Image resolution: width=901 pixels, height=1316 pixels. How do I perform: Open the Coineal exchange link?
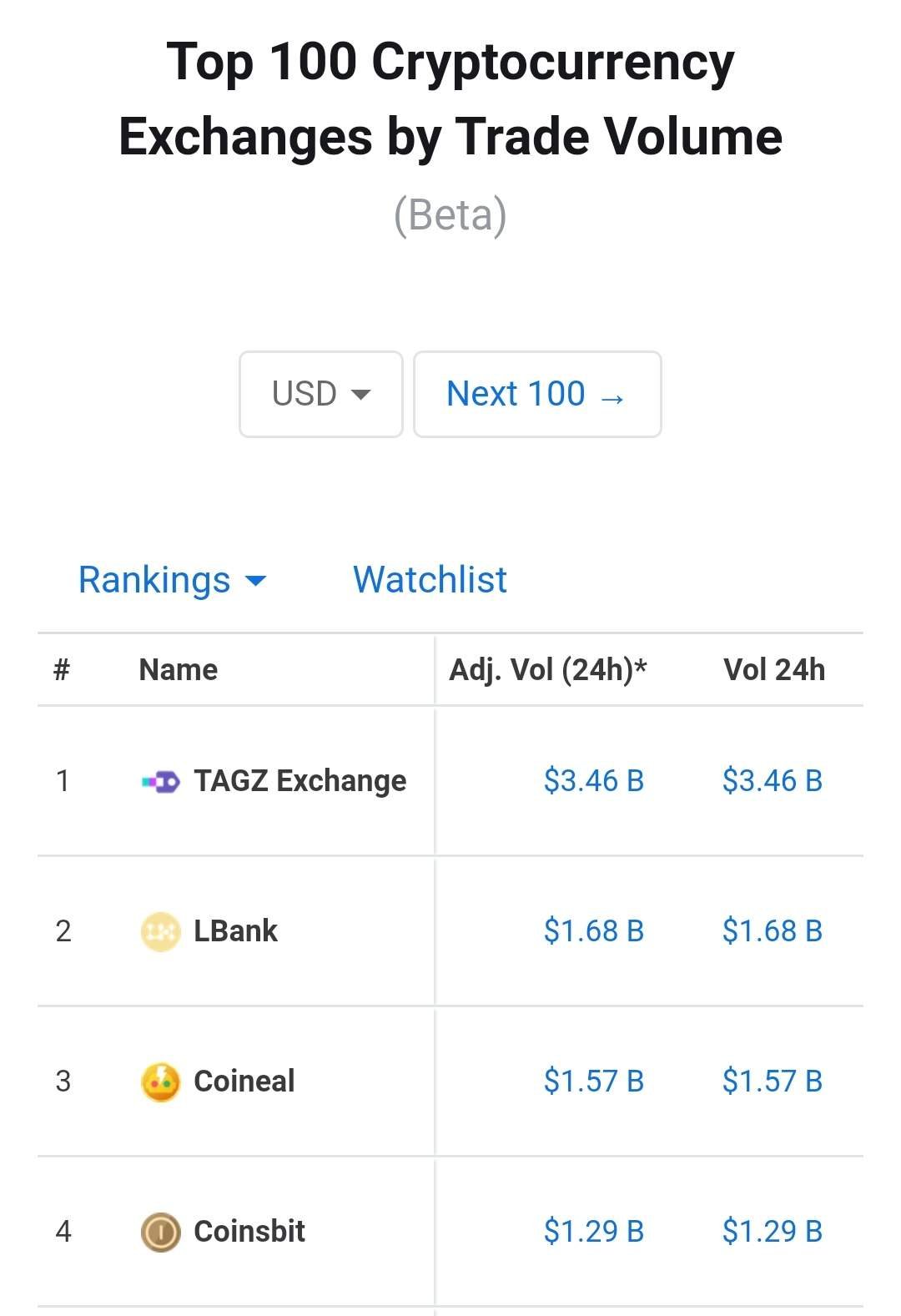click(244, 1082)
